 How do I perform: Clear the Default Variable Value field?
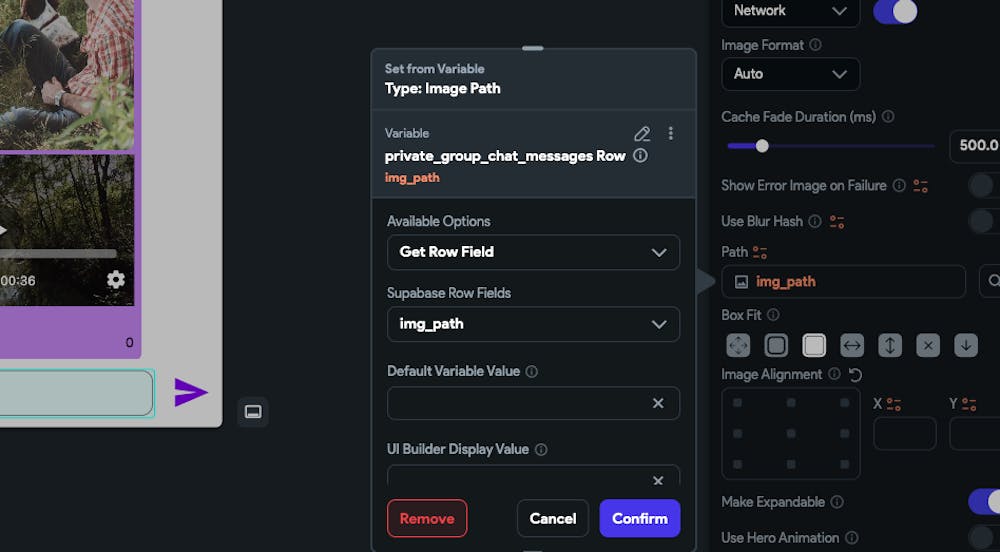click(658, 403)
